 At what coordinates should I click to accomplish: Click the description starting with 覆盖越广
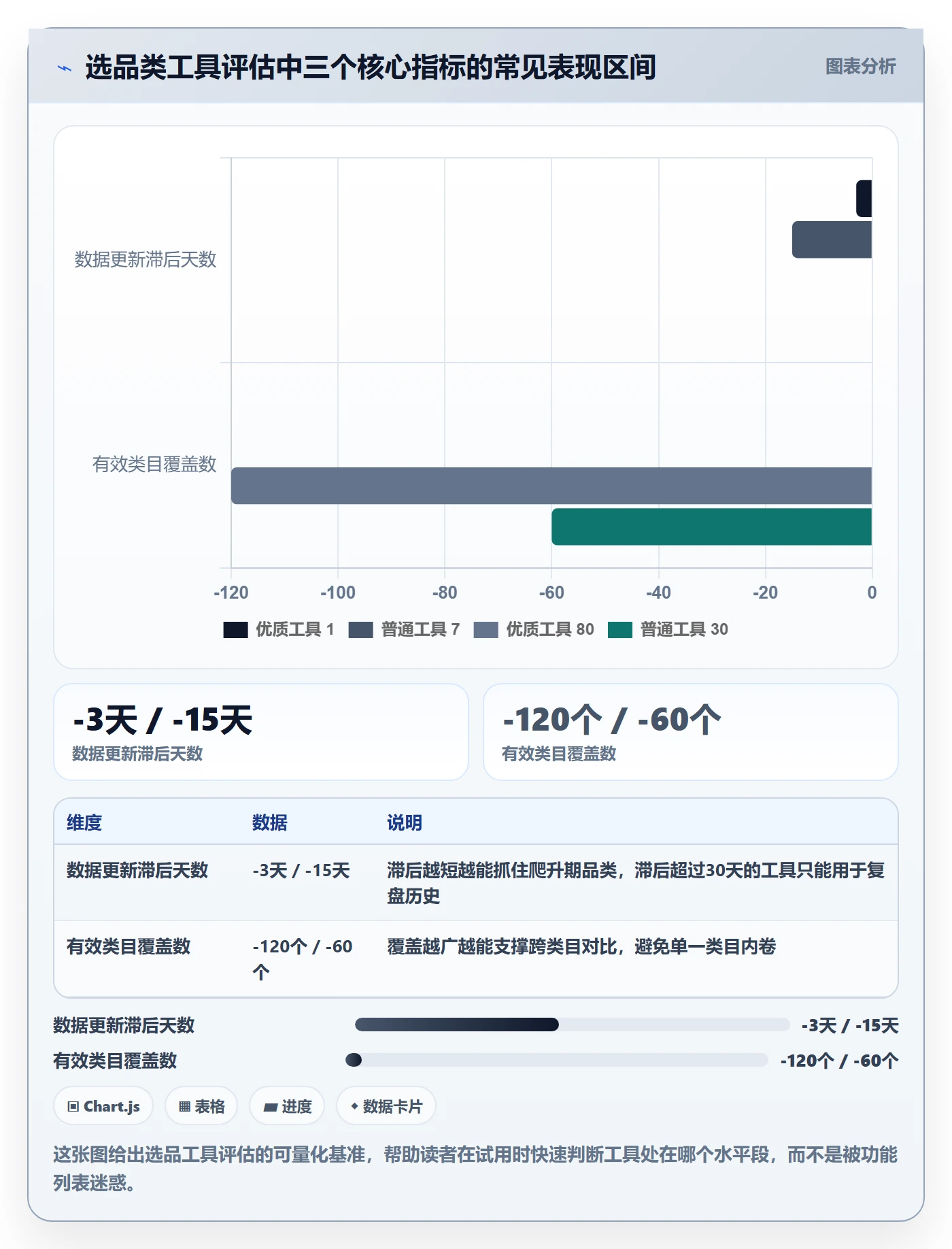581,946
